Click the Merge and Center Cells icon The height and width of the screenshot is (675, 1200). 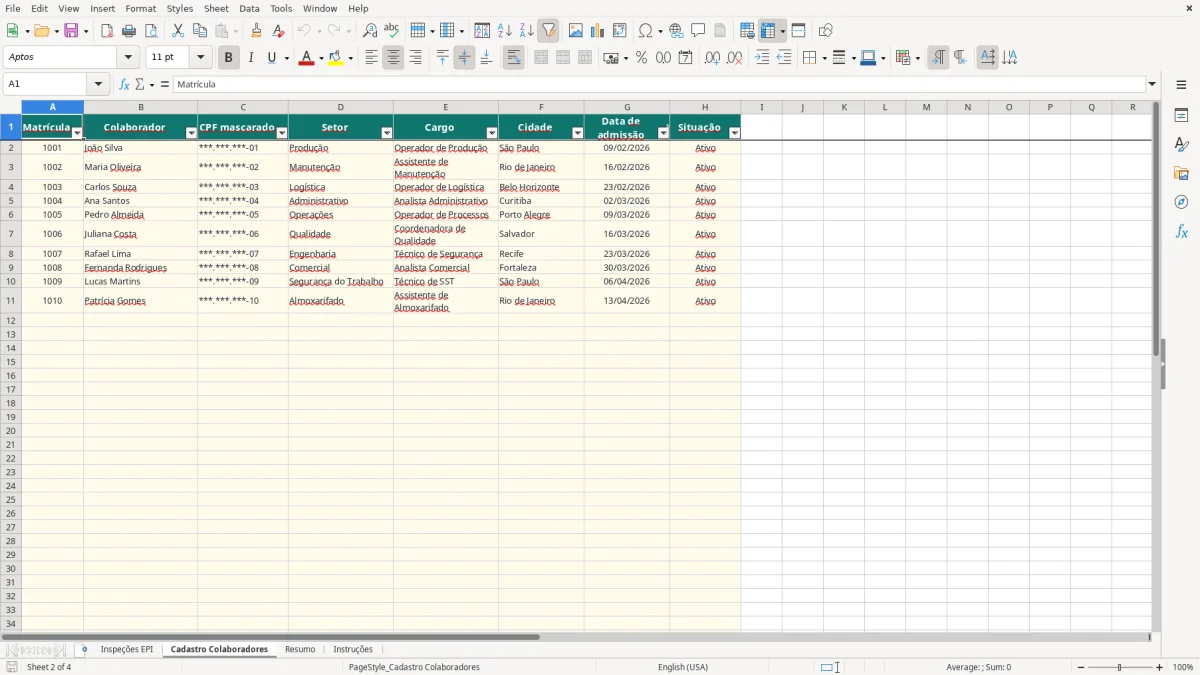pos(541,58)
